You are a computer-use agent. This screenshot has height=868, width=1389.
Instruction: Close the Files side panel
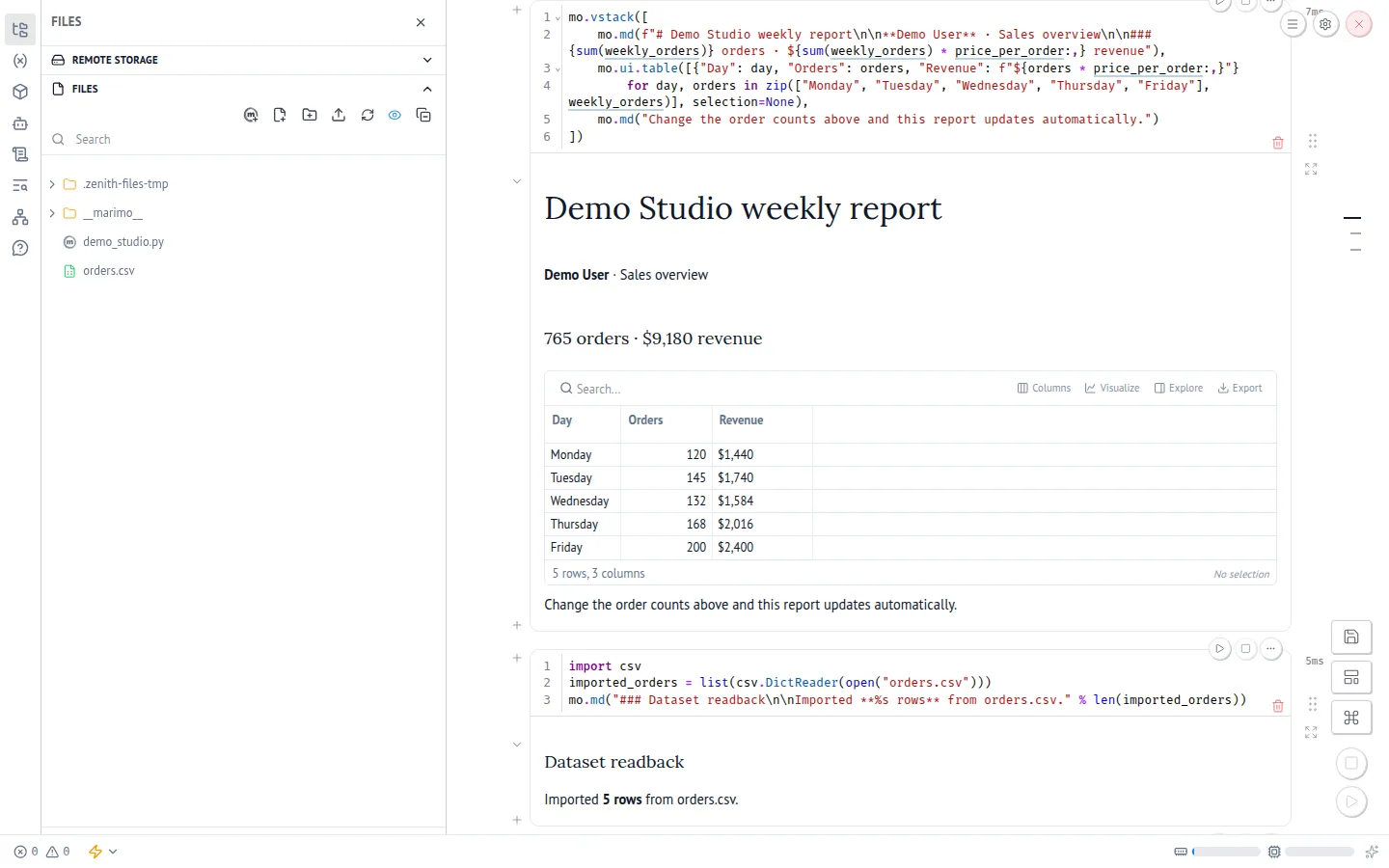click(421, 22)
